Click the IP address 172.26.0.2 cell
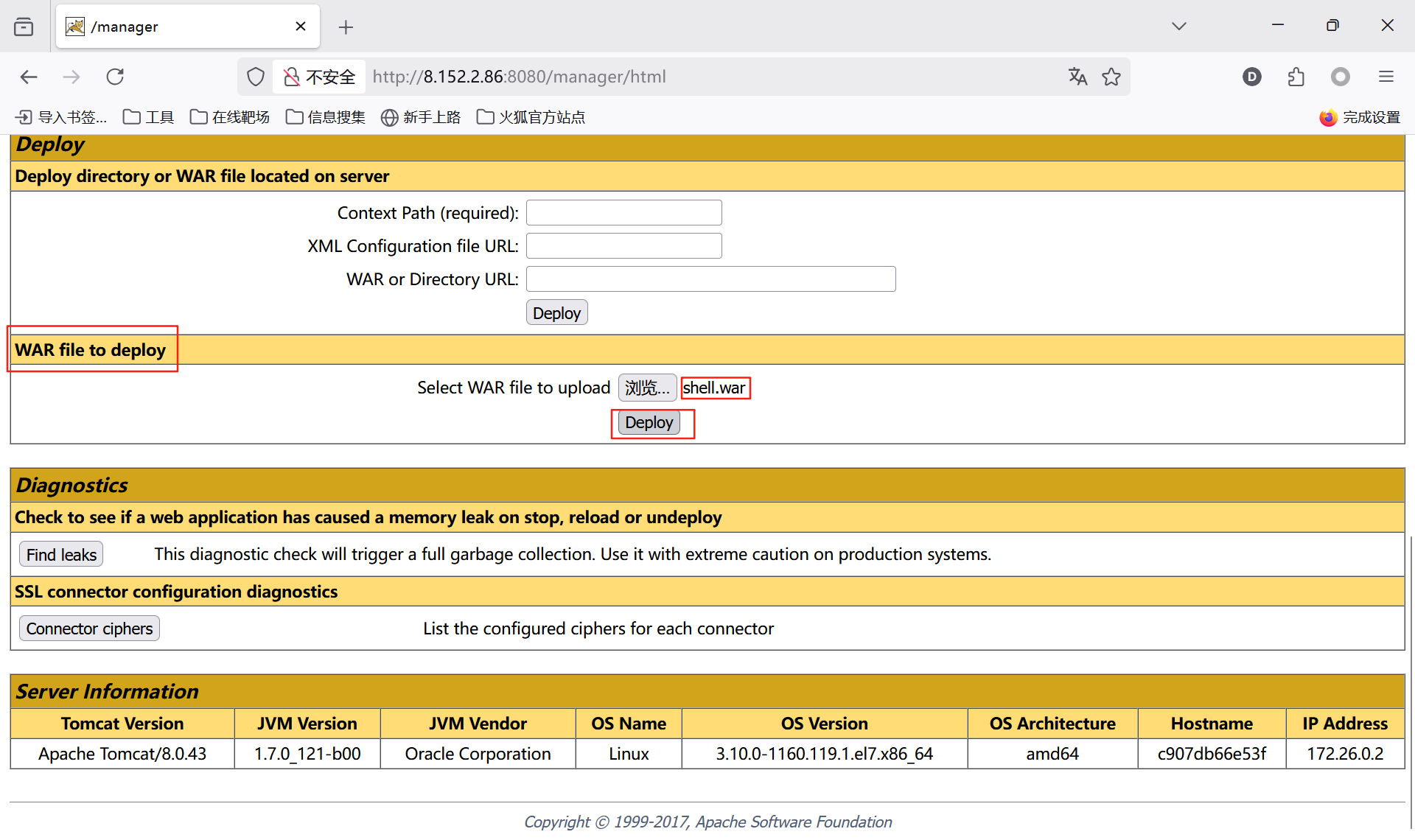The width and height of the screenshot is (1415, 840). coord(1345,754)
